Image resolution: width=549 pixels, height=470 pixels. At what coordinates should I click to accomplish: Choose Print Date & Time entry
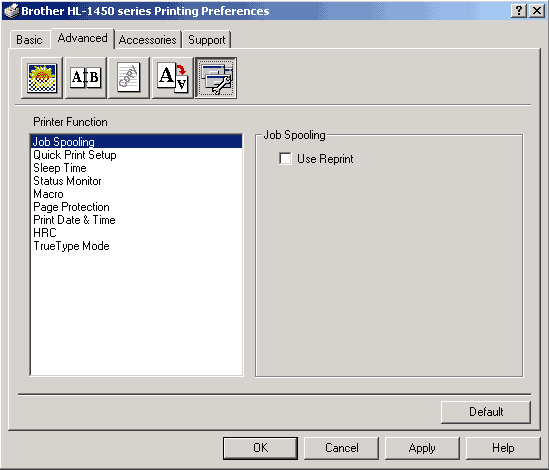pos(136,220)
